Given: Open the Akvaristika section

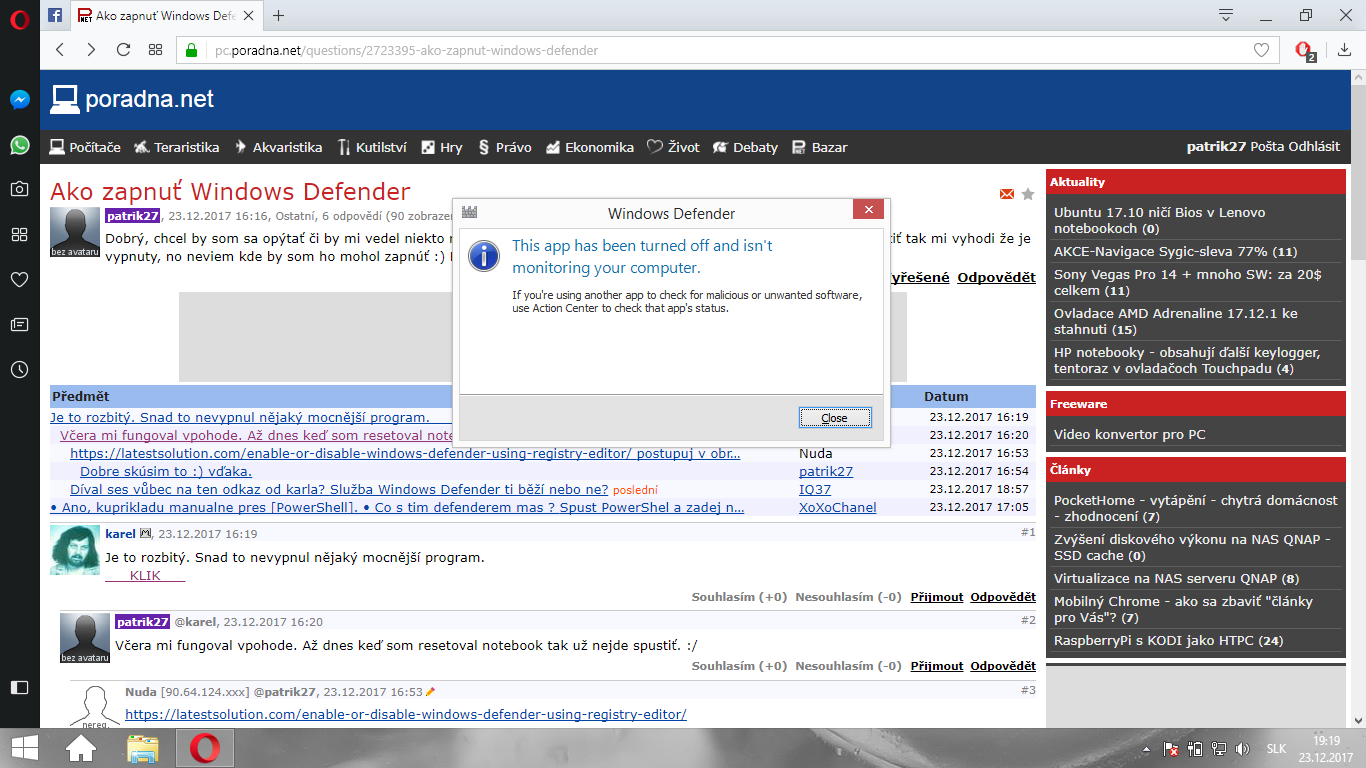Looking at the screenshot, I should tap(278, 147).
